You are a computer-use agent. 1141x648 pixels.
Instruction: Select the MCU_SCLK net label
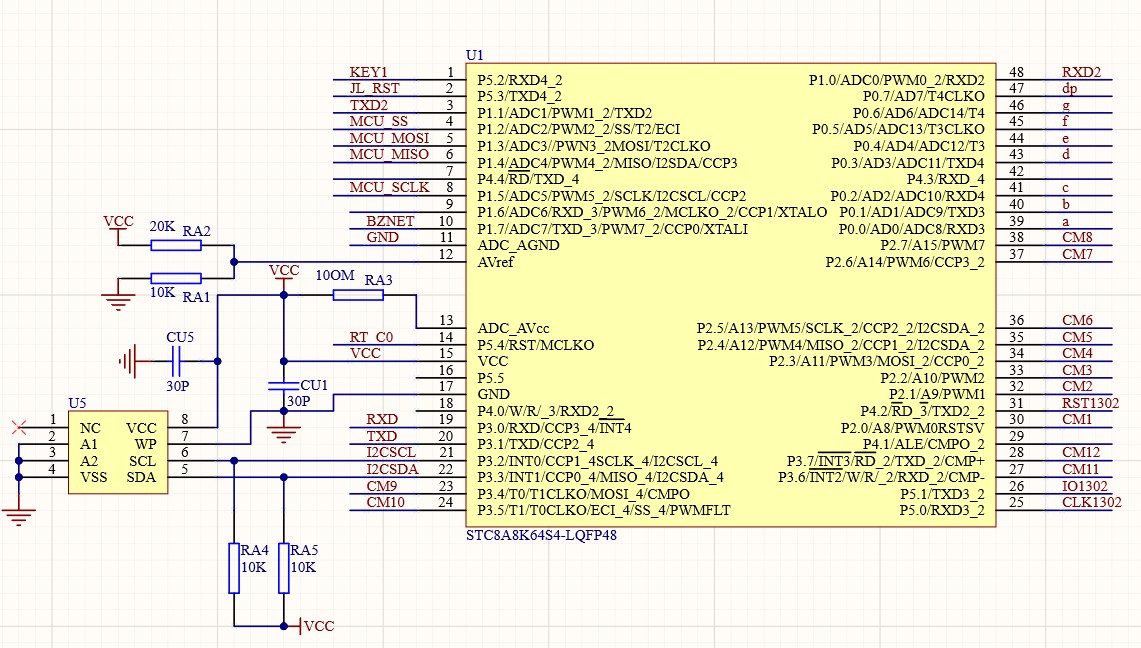[x=389, y=188]
